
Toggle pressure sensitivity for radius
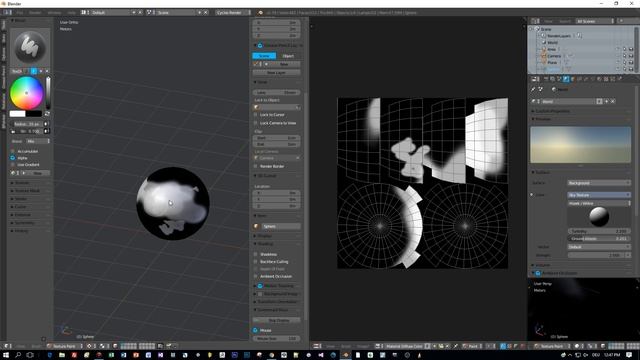pos(46,124)
